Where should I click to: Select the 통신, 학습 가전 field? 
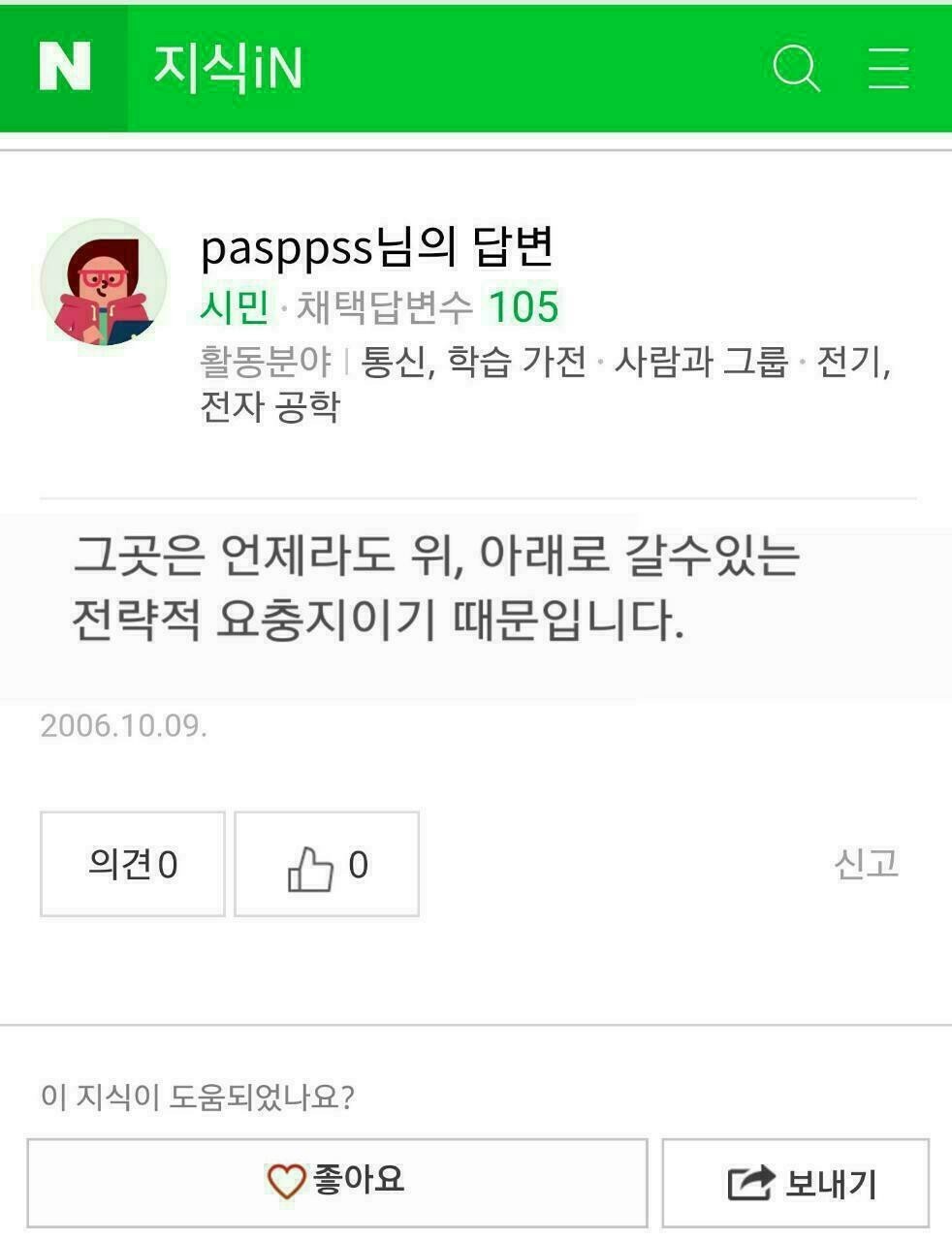pos(473,362)
